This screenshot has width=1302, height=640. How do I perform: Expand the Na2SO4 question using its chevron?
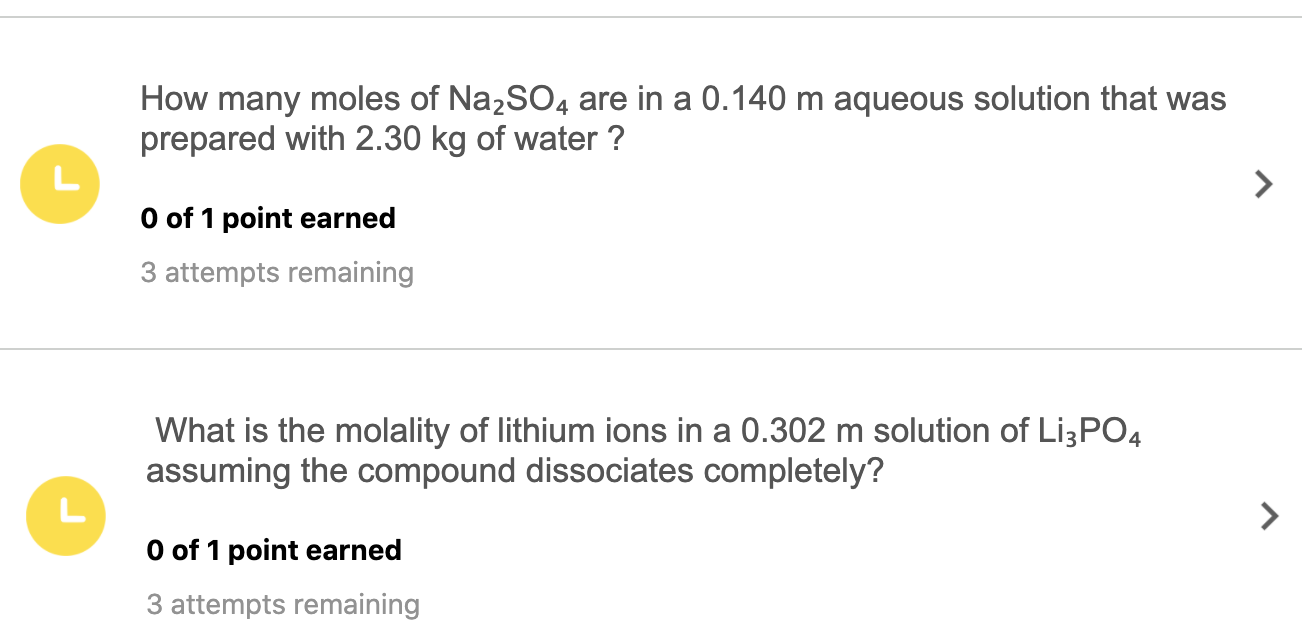(x=1262, y=184)
